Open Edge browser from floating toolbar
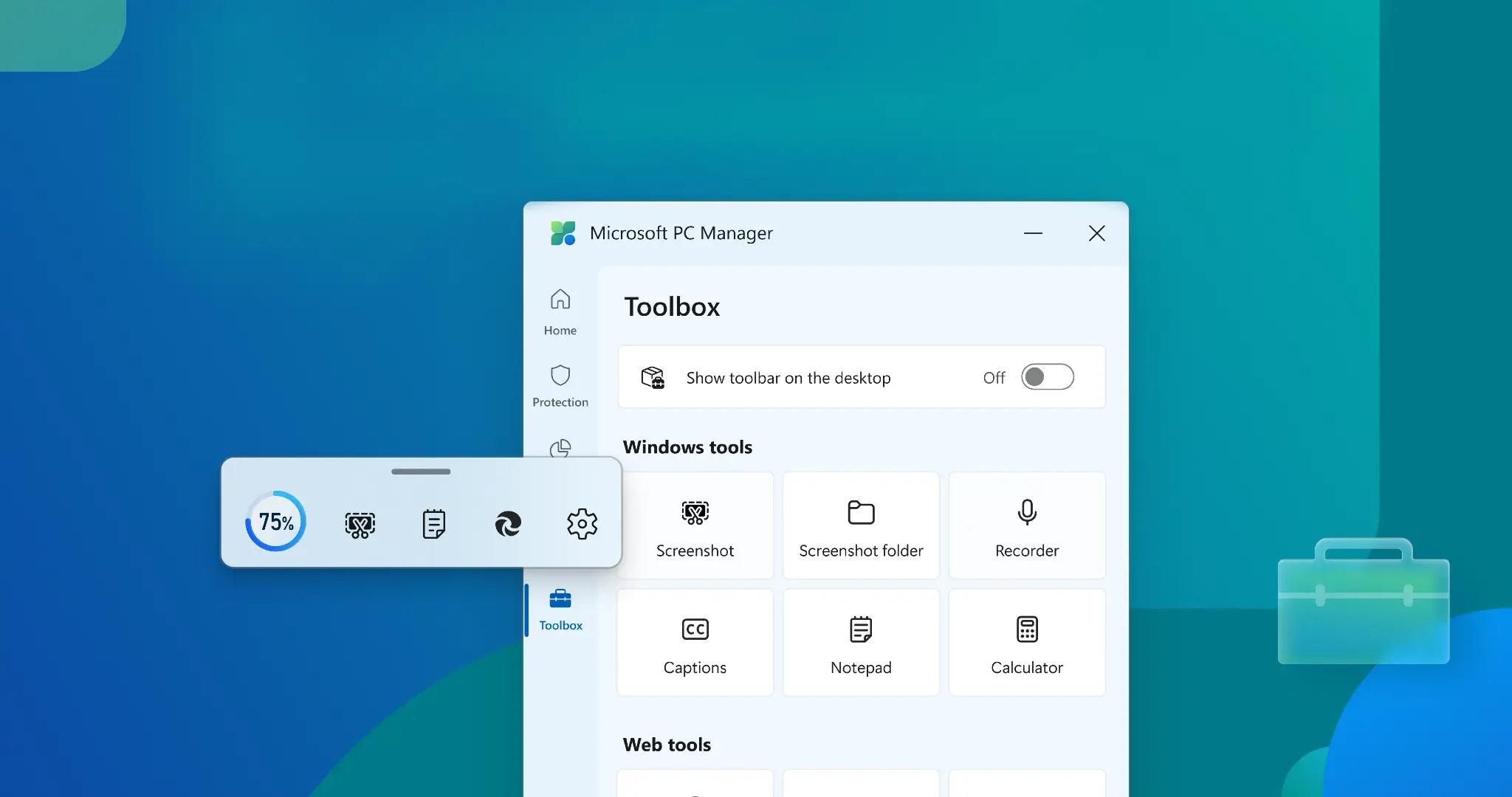This screenshot has height=797, width=1512. coord(508,524)
